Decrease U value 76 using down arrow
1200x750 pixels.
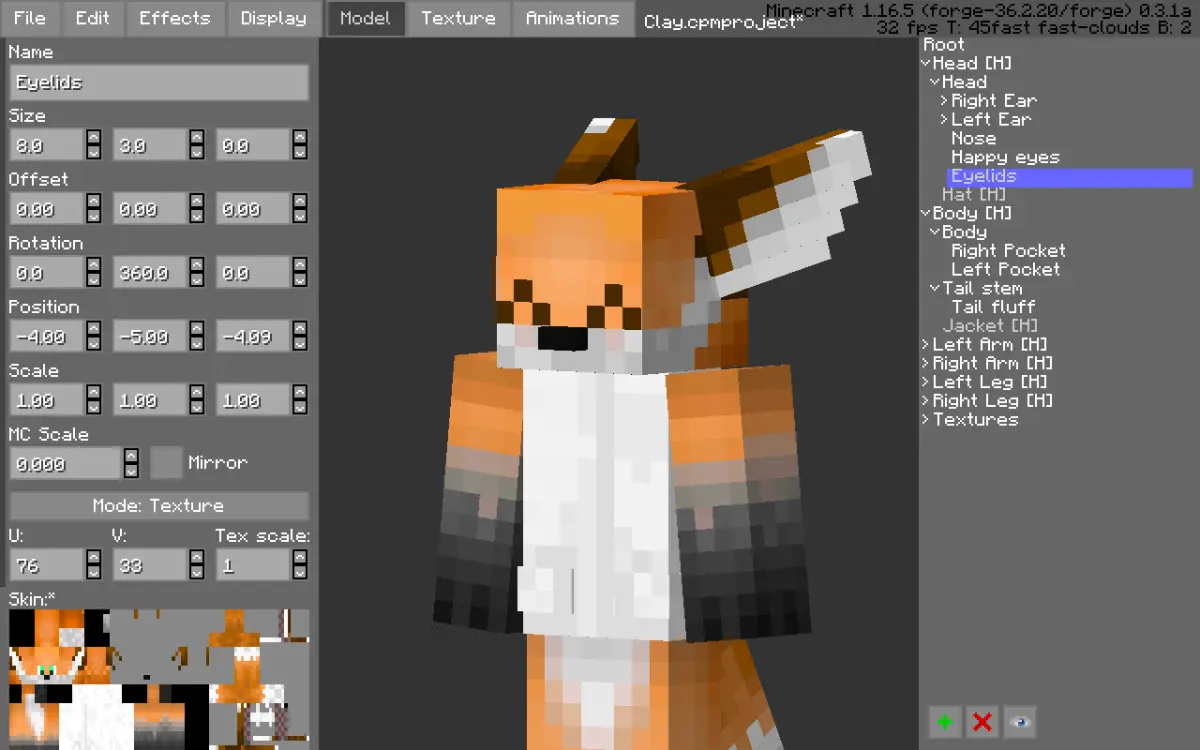[93, 573]
